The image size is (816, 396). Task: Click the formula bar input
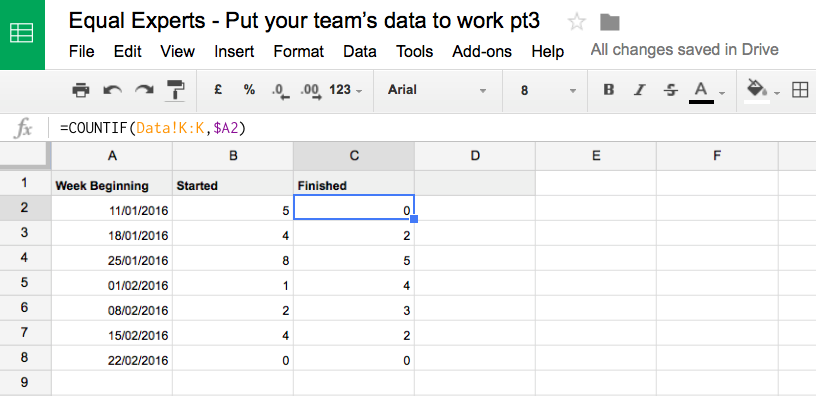pos(432,127)
